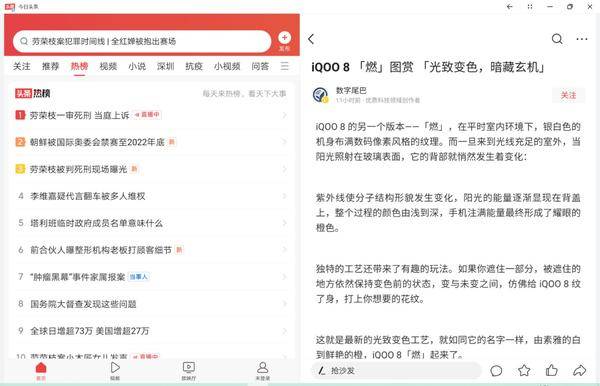600x386 pixels.
Task: Click the 今日头条 app logo in the title bar
Action: 9,7
